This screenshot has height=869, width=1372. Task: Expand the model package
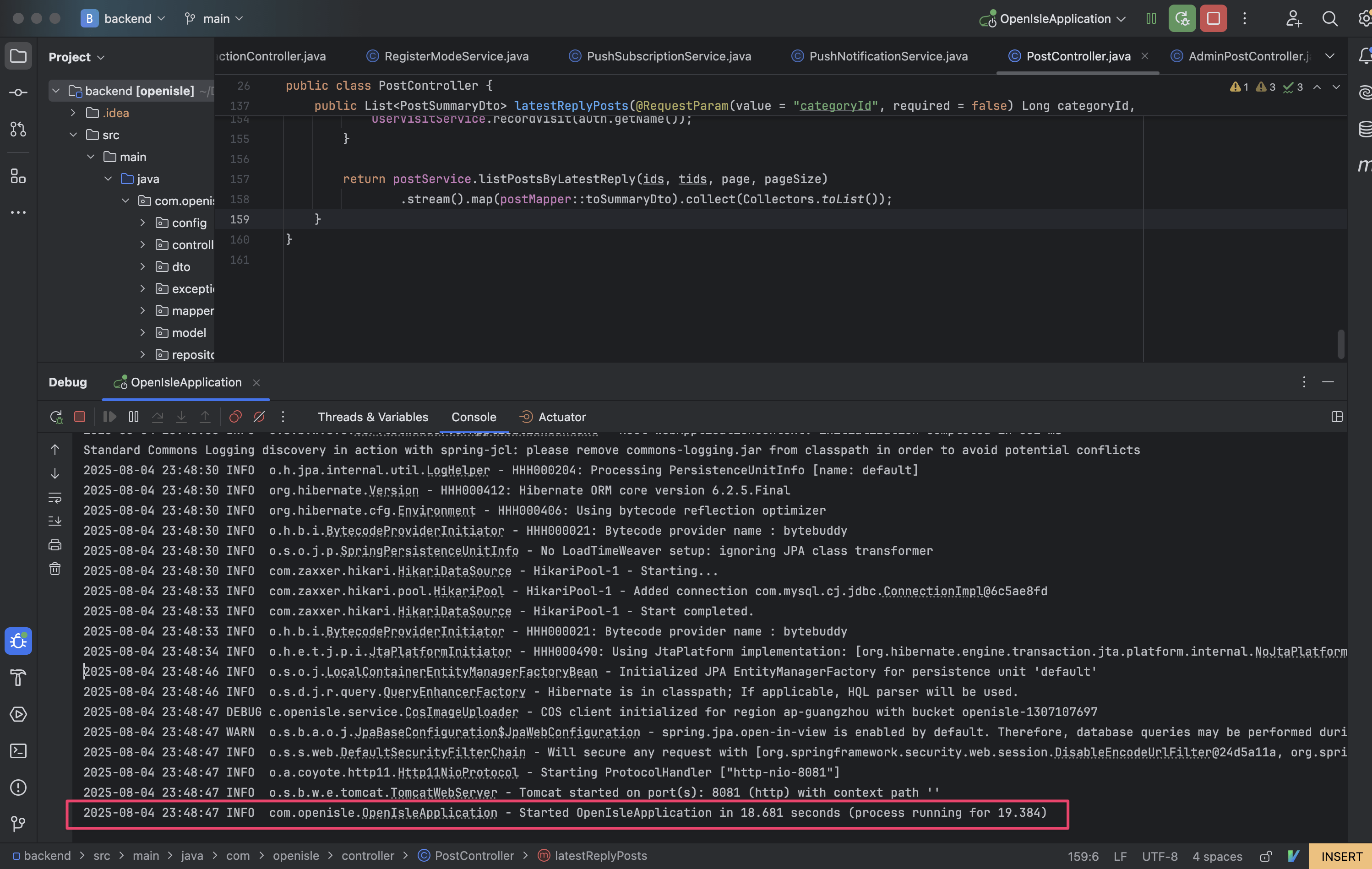[142, 333]
